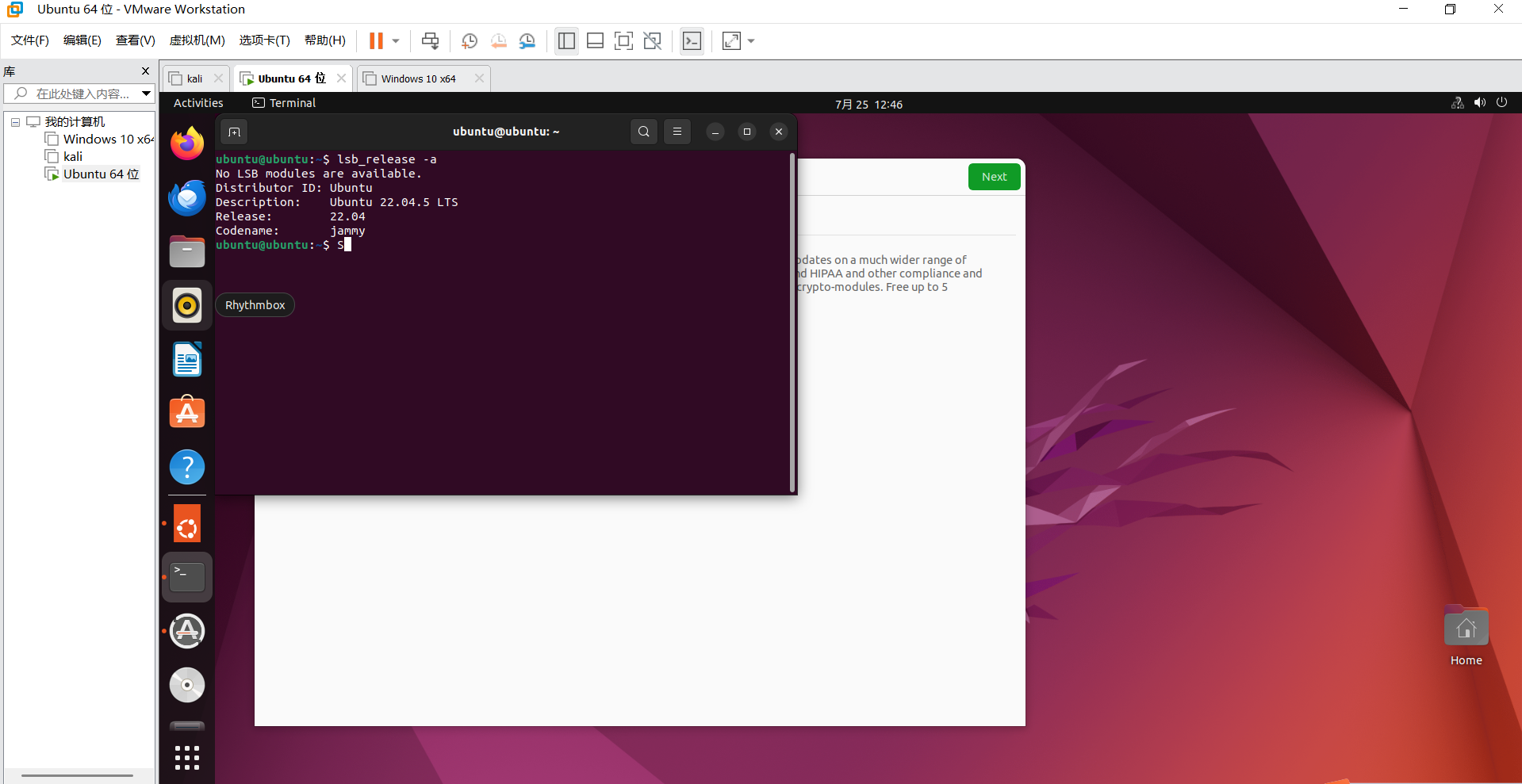Screen dimensions: 1522x784
Task: Open the 文件(F) menu
Action: tap(30, 40)
